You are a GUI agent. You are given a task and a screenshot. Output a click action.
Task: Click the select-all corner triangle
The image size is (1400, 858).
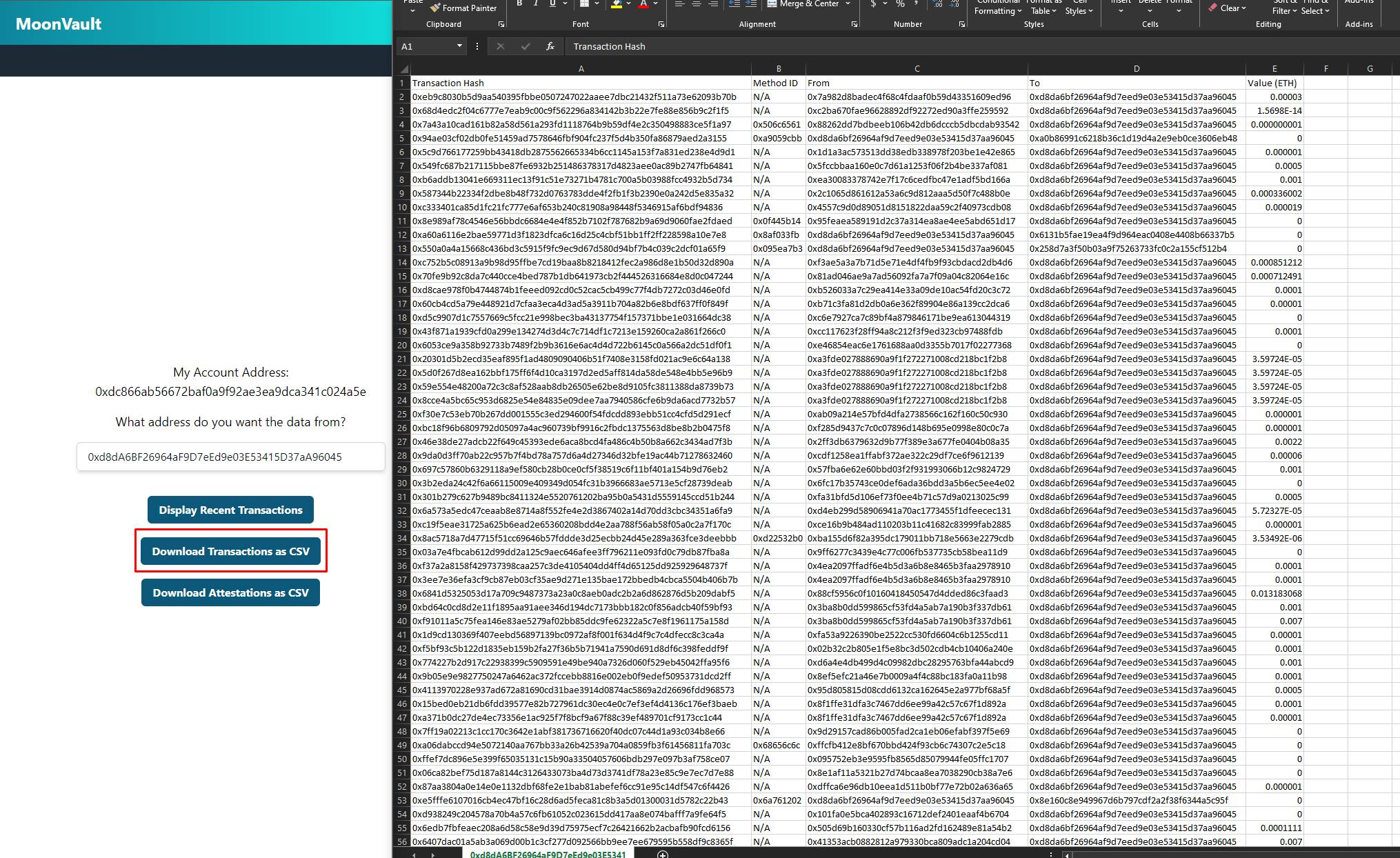[404, 69]
